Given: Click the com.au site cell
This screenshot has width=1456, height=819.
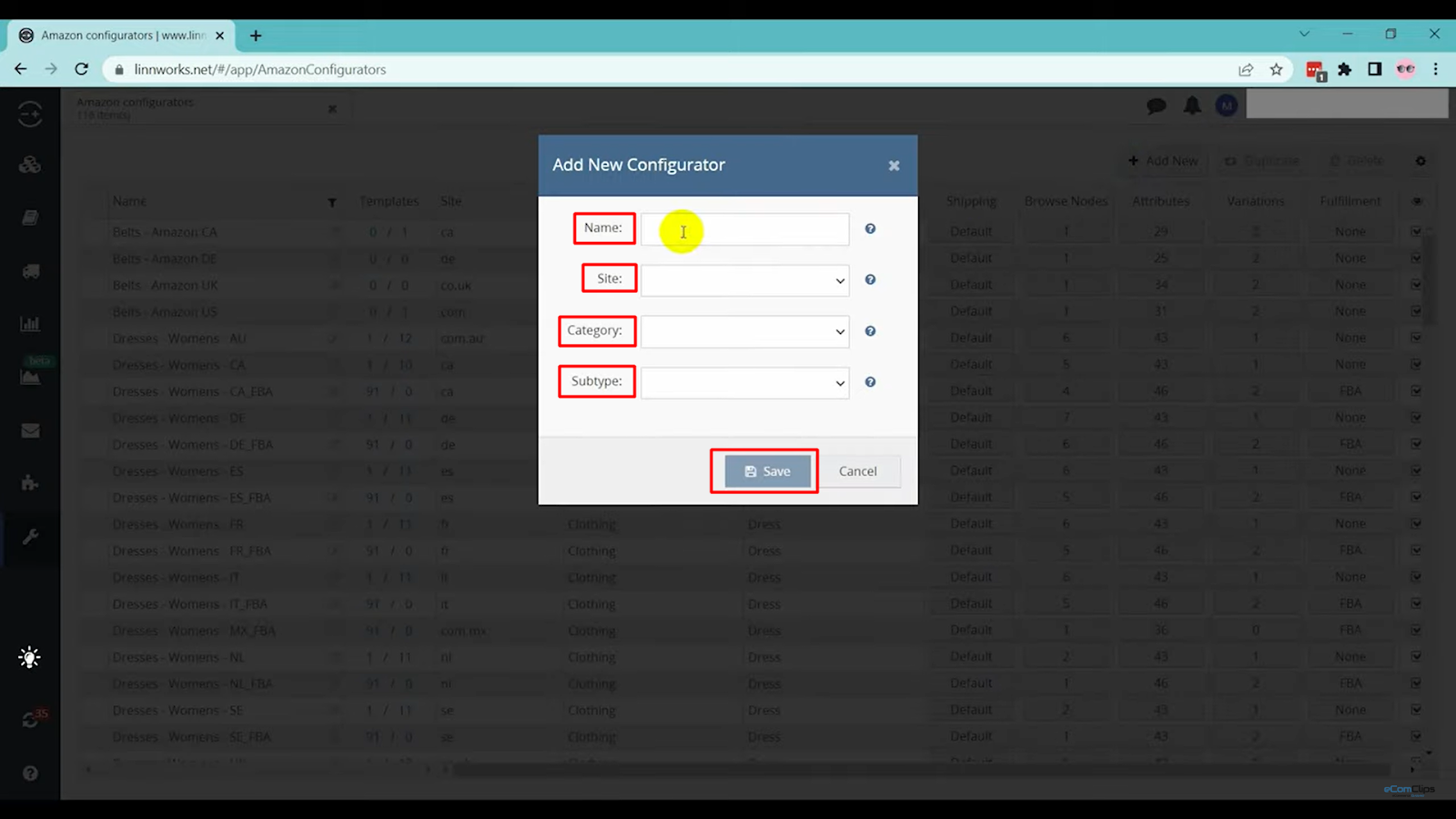Looking at the screenshot, I should (462, 339).
